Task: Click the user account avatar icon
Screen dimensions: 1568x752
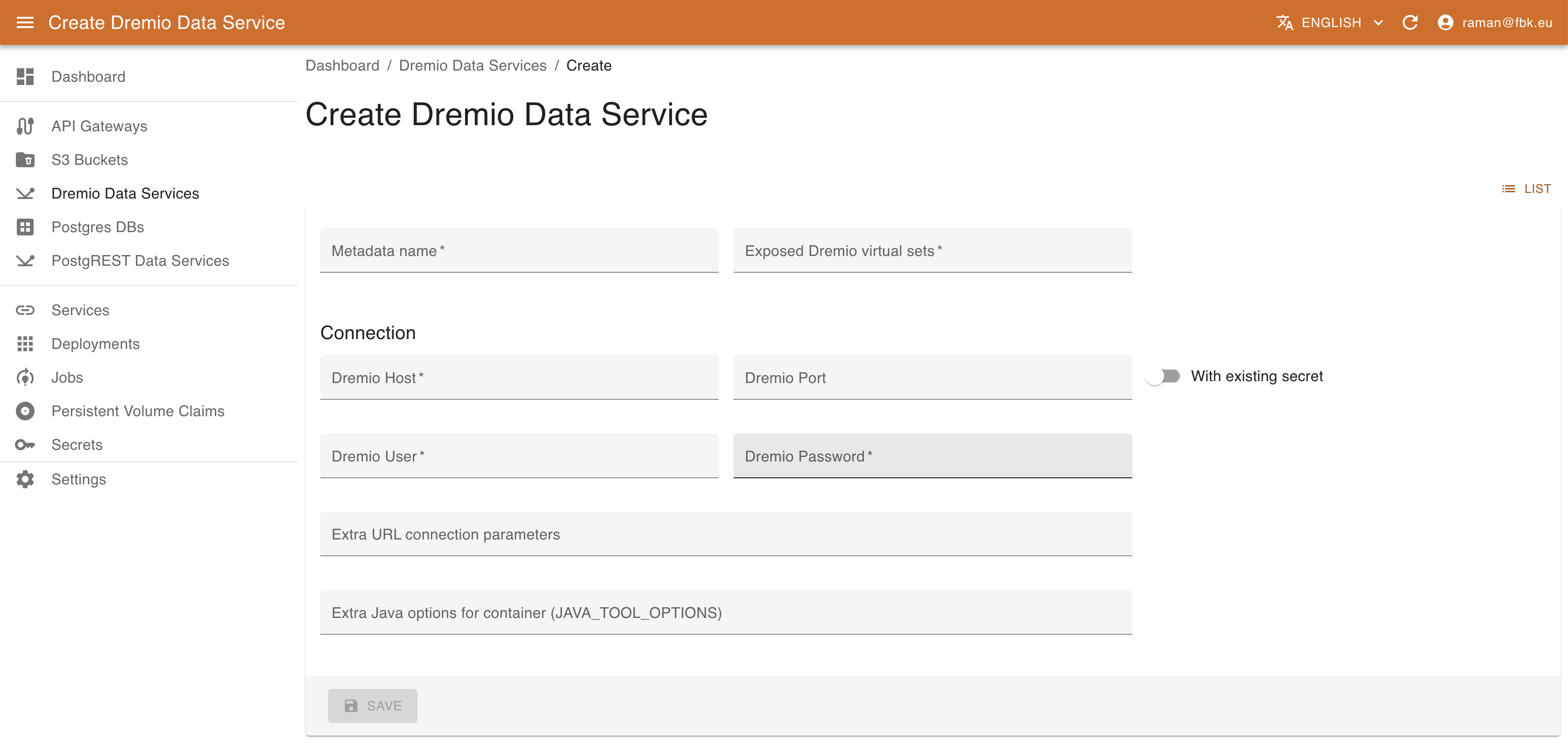Action: coord(1445,22)
